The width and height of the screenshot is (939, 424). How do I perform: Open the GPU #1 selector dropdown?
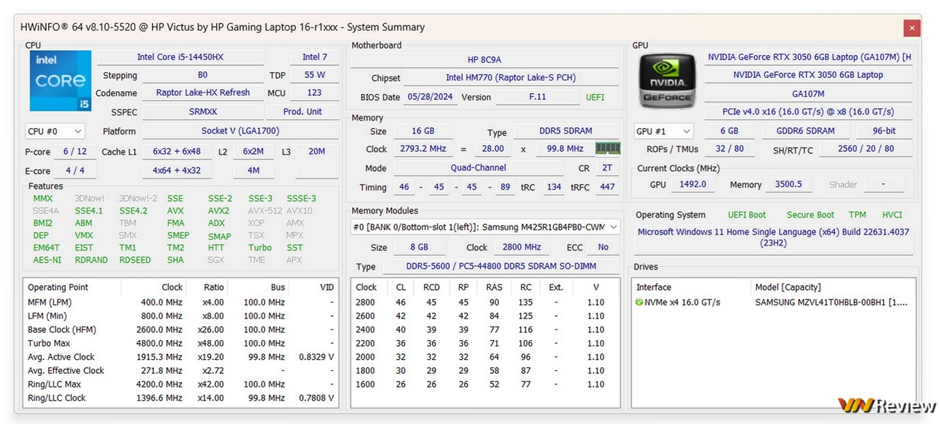point(664,131)
